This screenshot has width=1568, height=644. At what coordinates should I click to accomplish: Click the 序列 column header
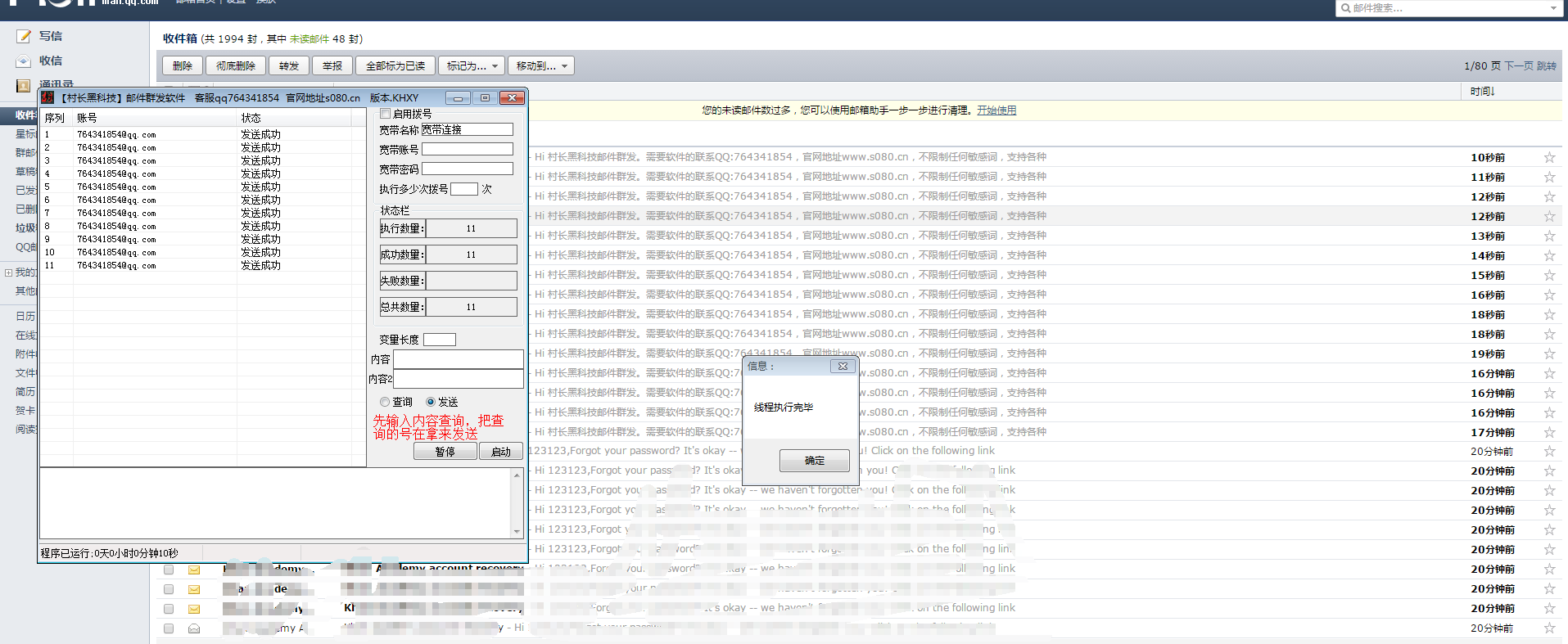(x=55, y=118)
